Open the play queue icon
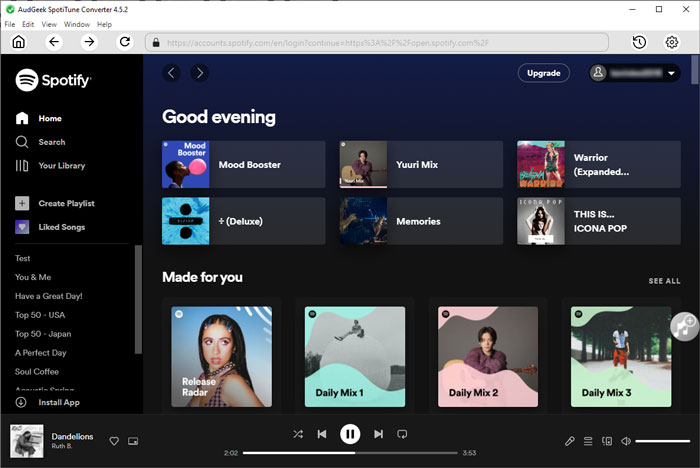Viewport: 700px width, 468px height. (x=588, y=441)
